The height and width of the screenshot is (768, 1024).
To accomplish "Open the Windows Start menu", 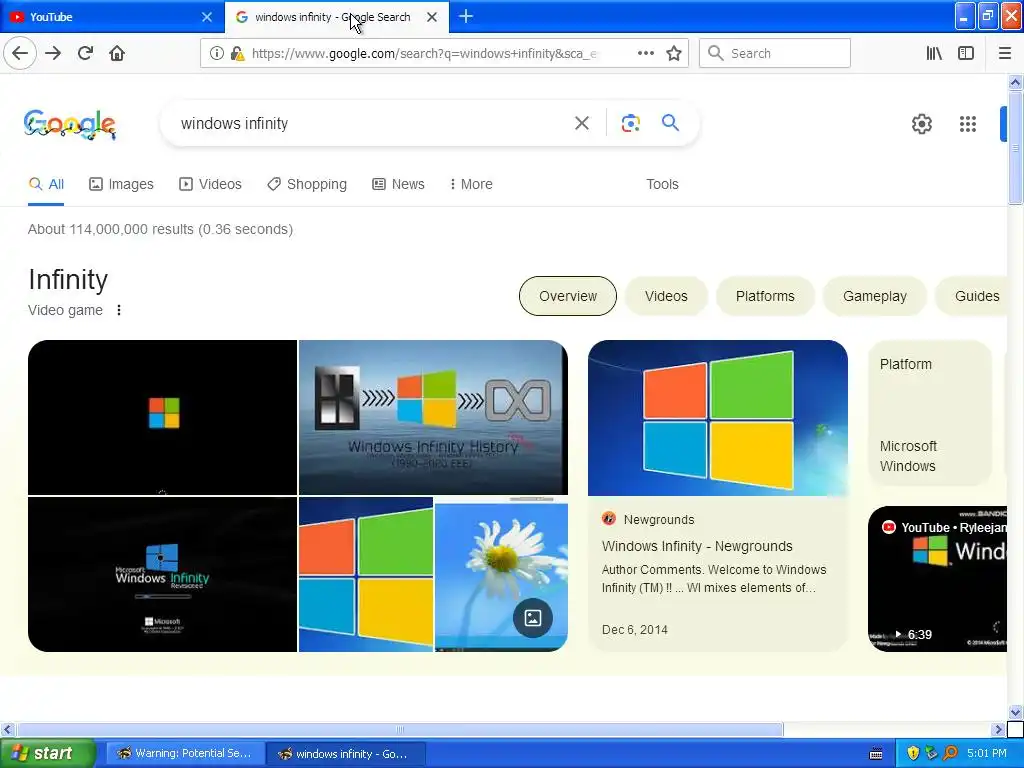I will pyautogui.click(x=48, y=754).
